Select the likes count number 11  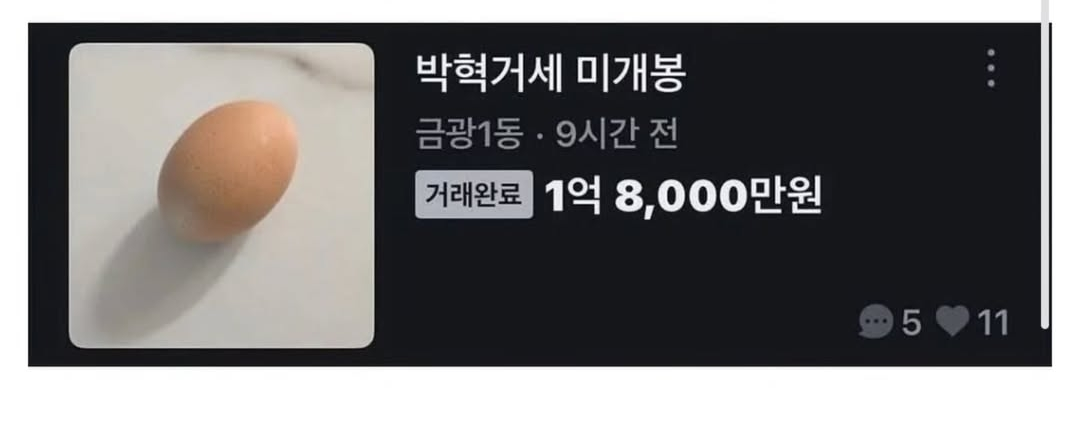pyautogui.click(x=994, y=322)
